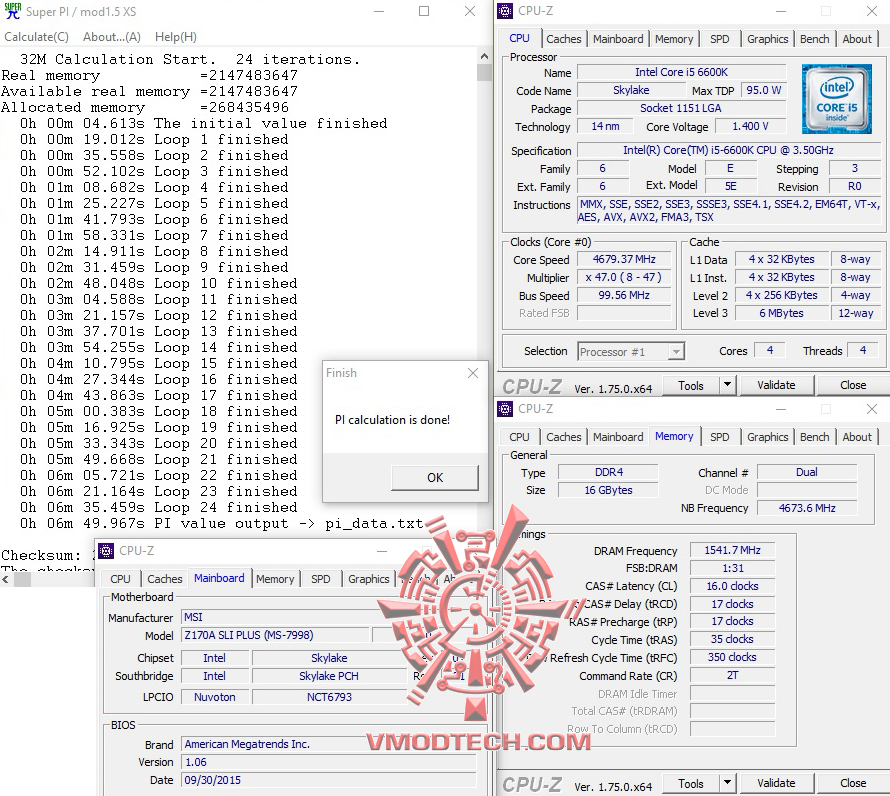890x796 pixels.
Task: Open the Processor #1 selection dropdown
Action: (x=675, y=352)
